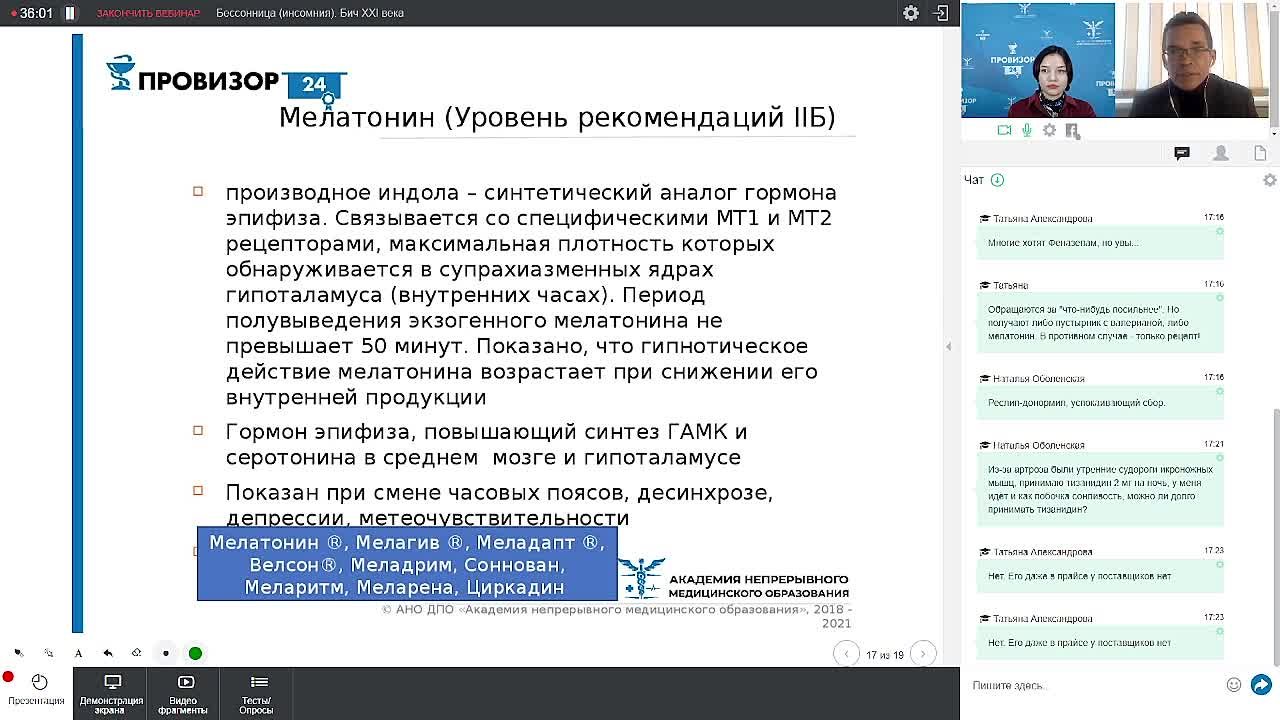
Task: Click the chat download arrow icon
Action: point(997,180)
